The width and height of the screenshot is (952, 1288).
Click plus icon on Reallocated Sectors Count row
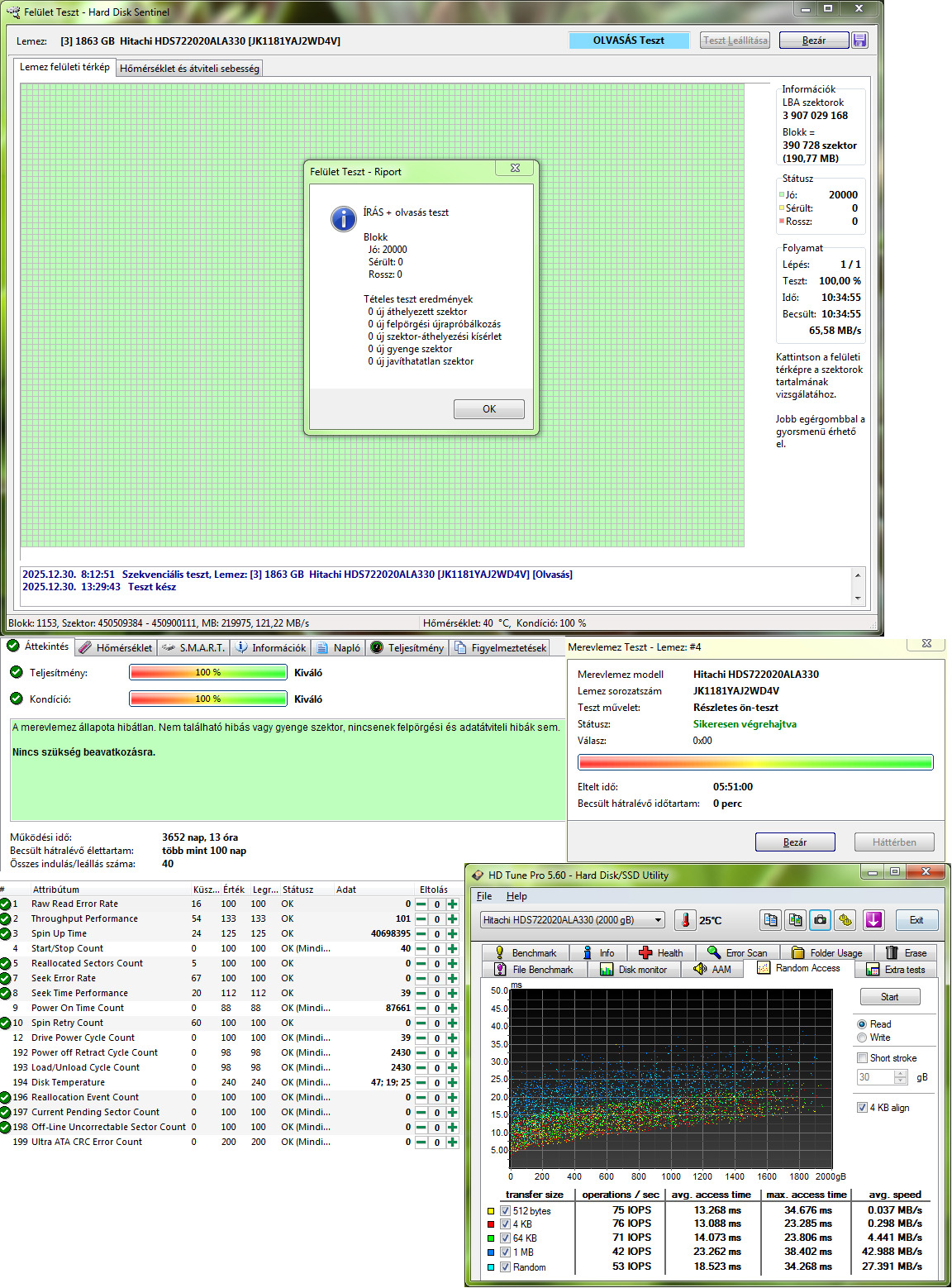click(x=452, y=964)
